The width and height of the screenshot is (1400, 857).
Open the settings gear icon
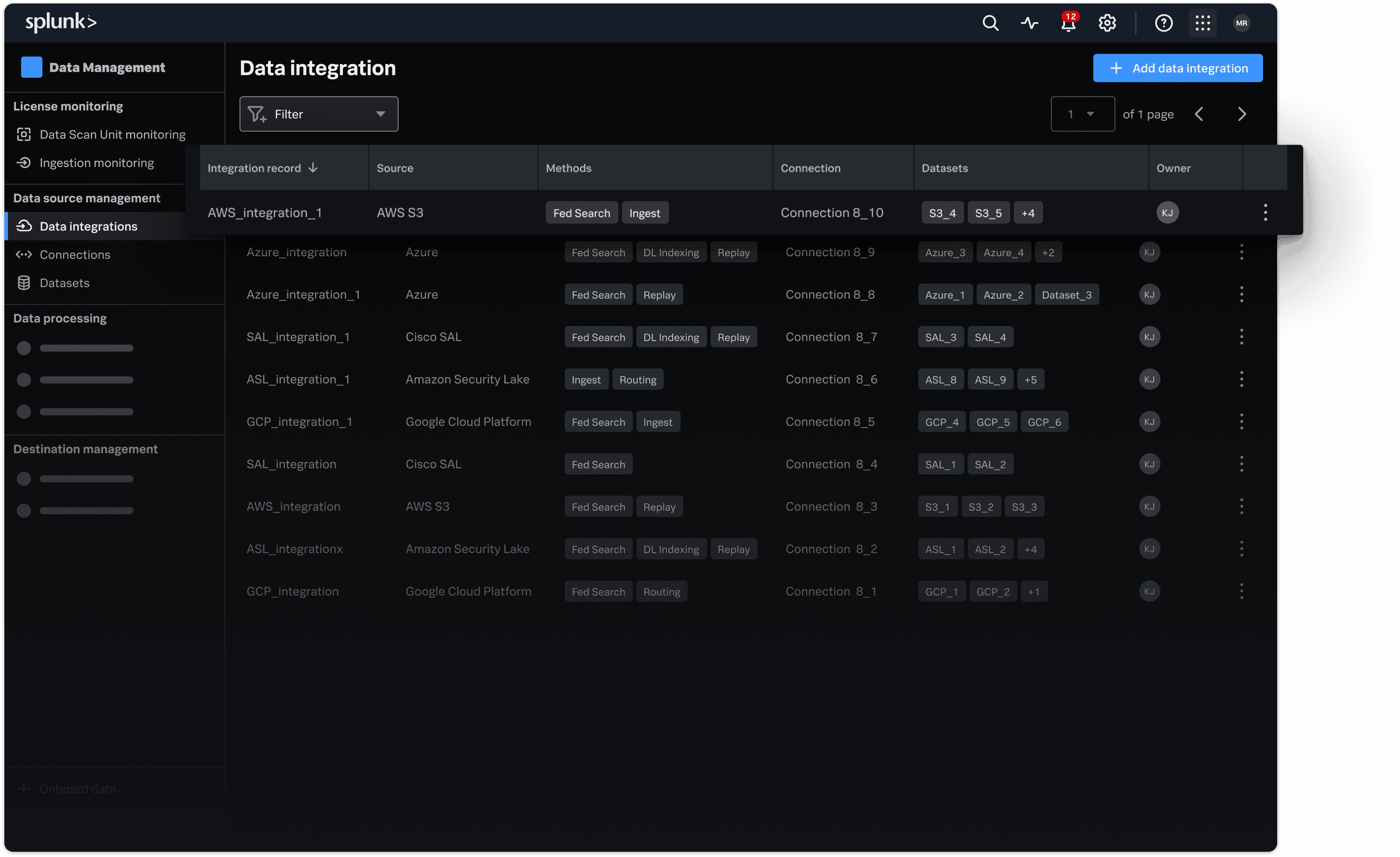tap(1107, 23)
